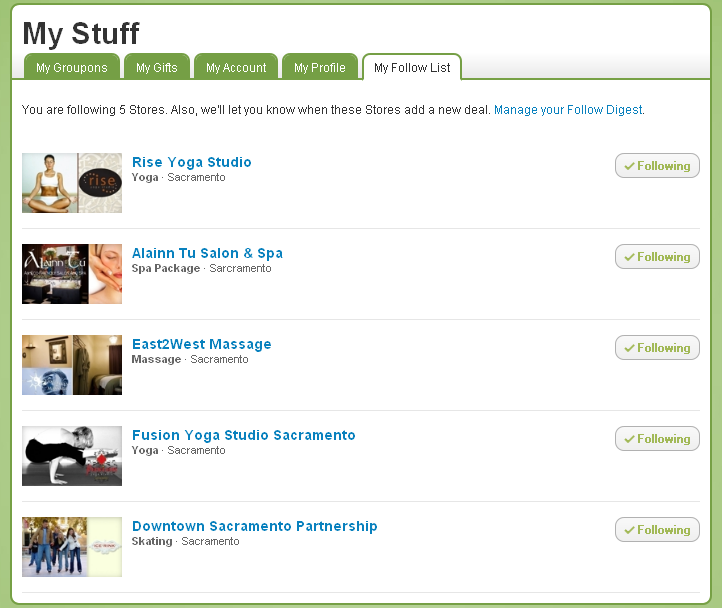Viewport: 722px width, 608px height.
Task: Click the East2West Massage thumbnail image
Action: (72, 365)
